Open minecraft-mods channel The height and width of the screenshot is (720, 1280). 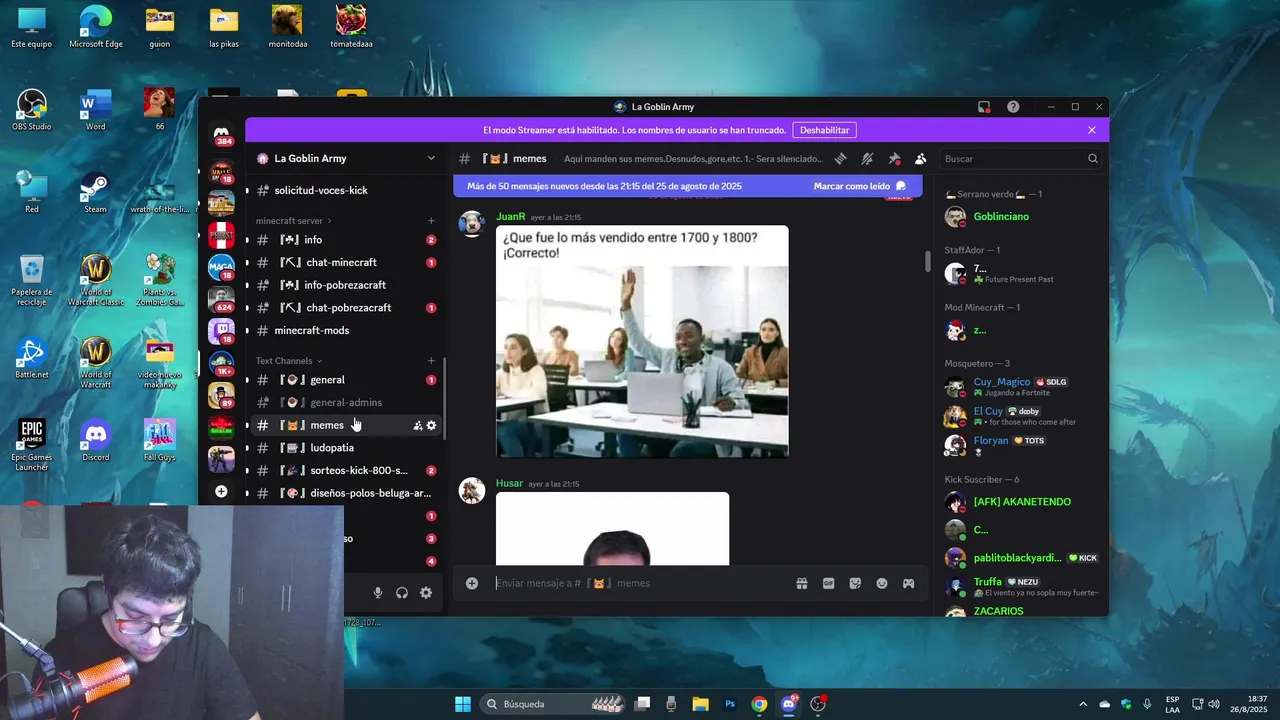point(345,331)
